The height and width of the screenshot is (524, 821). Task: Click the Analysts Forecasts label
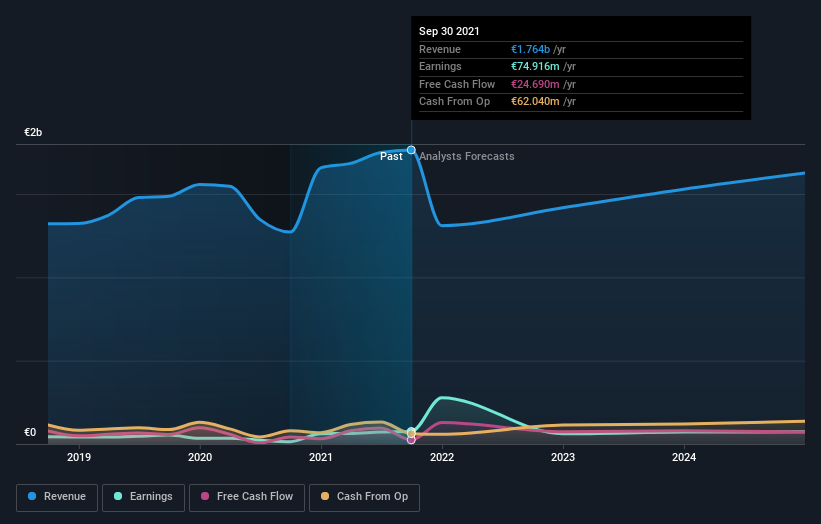[467, 157]
